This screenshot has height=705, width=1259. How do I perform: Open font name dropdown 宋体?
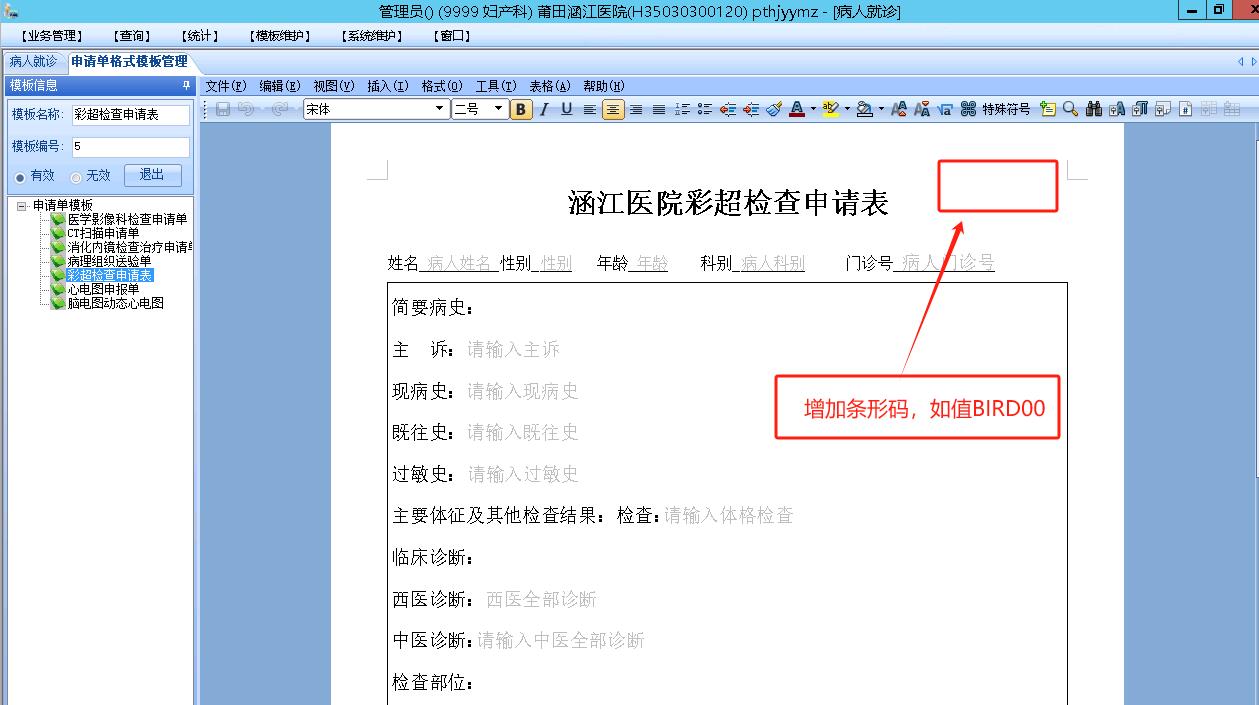[440, 109]
